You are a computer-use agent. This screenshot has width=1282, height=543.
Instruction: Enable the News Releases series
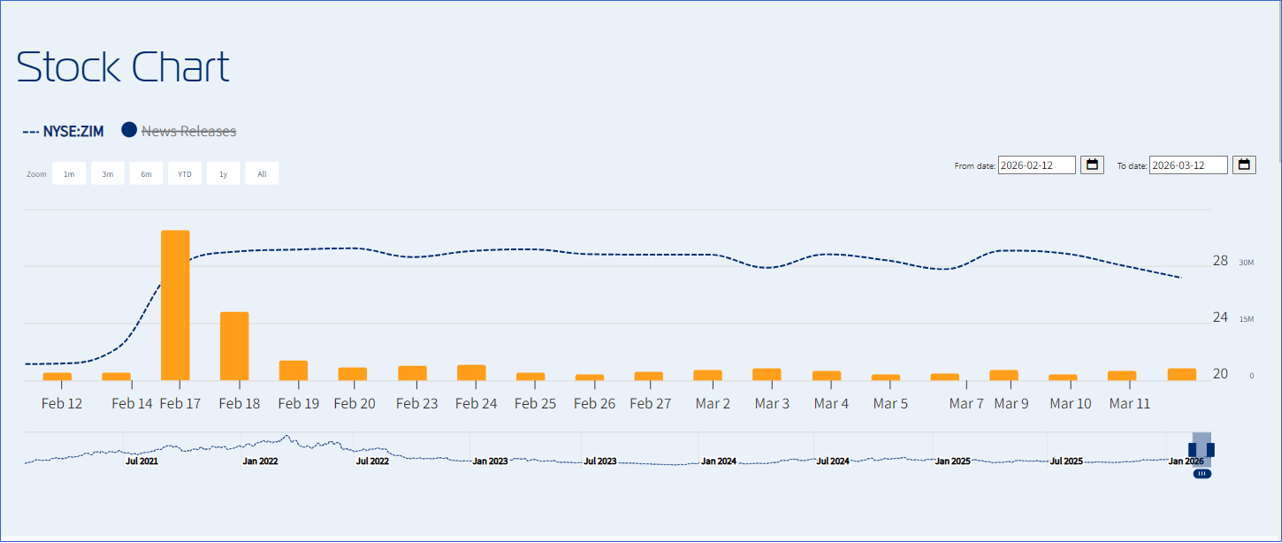pyautogui.click(x=188, y=131)
